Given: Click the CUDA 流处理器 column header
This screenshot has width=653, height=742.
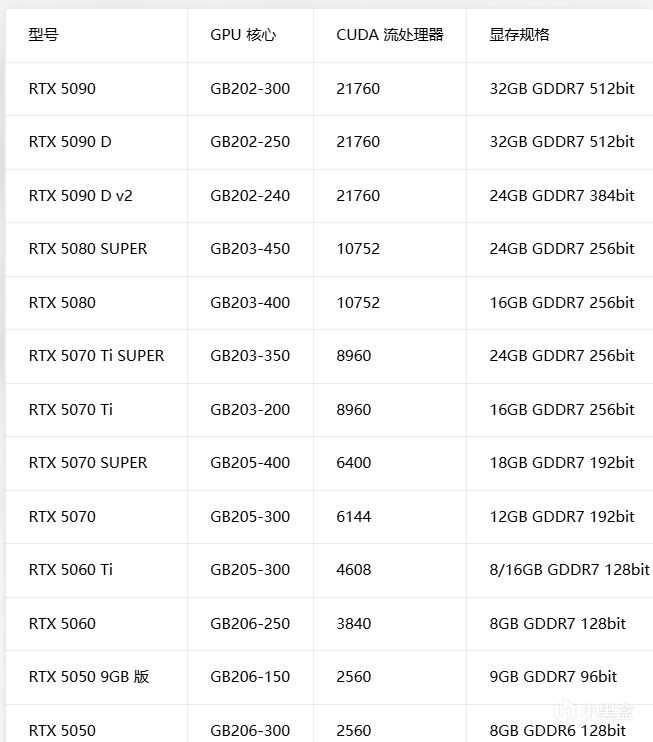Looking at the screenshot, I should pyautogui.click(x=390, y=35).
